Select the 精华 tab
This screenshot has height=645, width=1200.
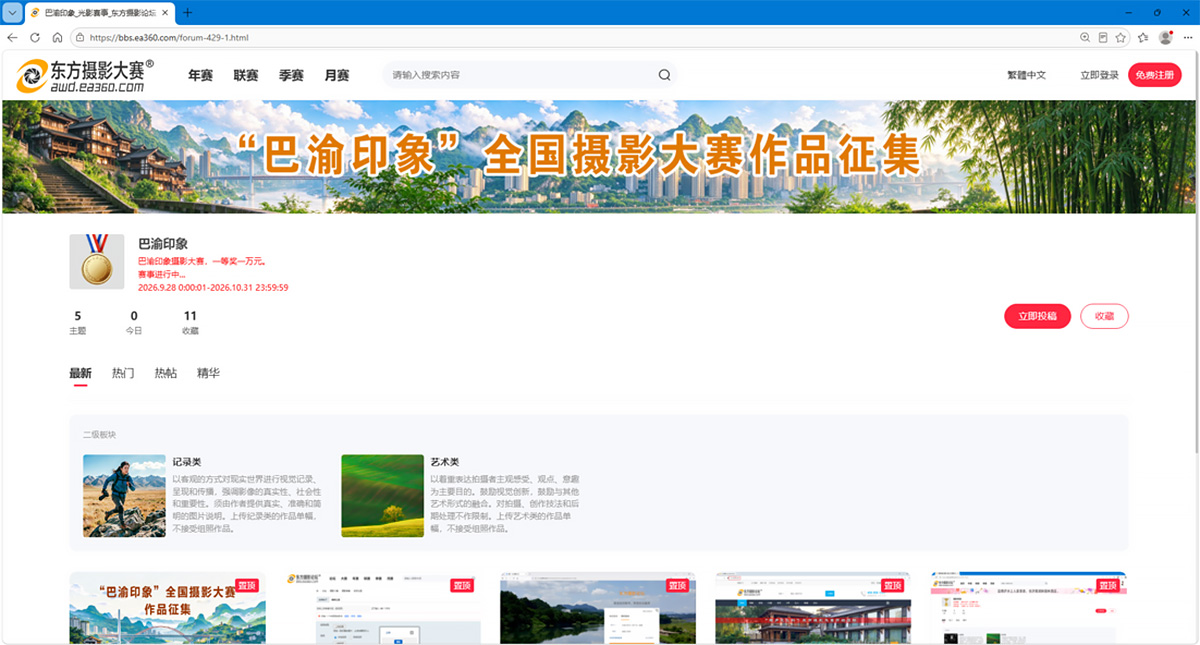[208, 373]
